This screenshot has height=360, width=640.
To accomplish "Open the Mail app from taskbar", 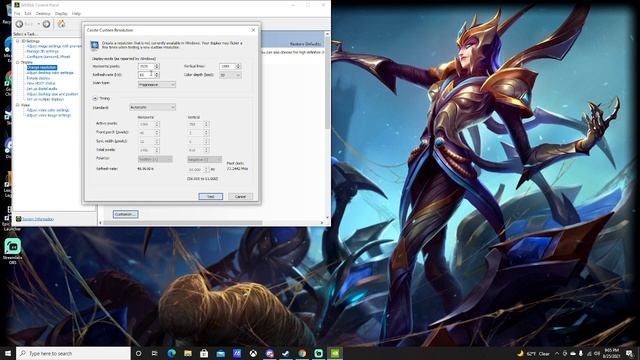I will pyautogui.click(x=220, y=353).
